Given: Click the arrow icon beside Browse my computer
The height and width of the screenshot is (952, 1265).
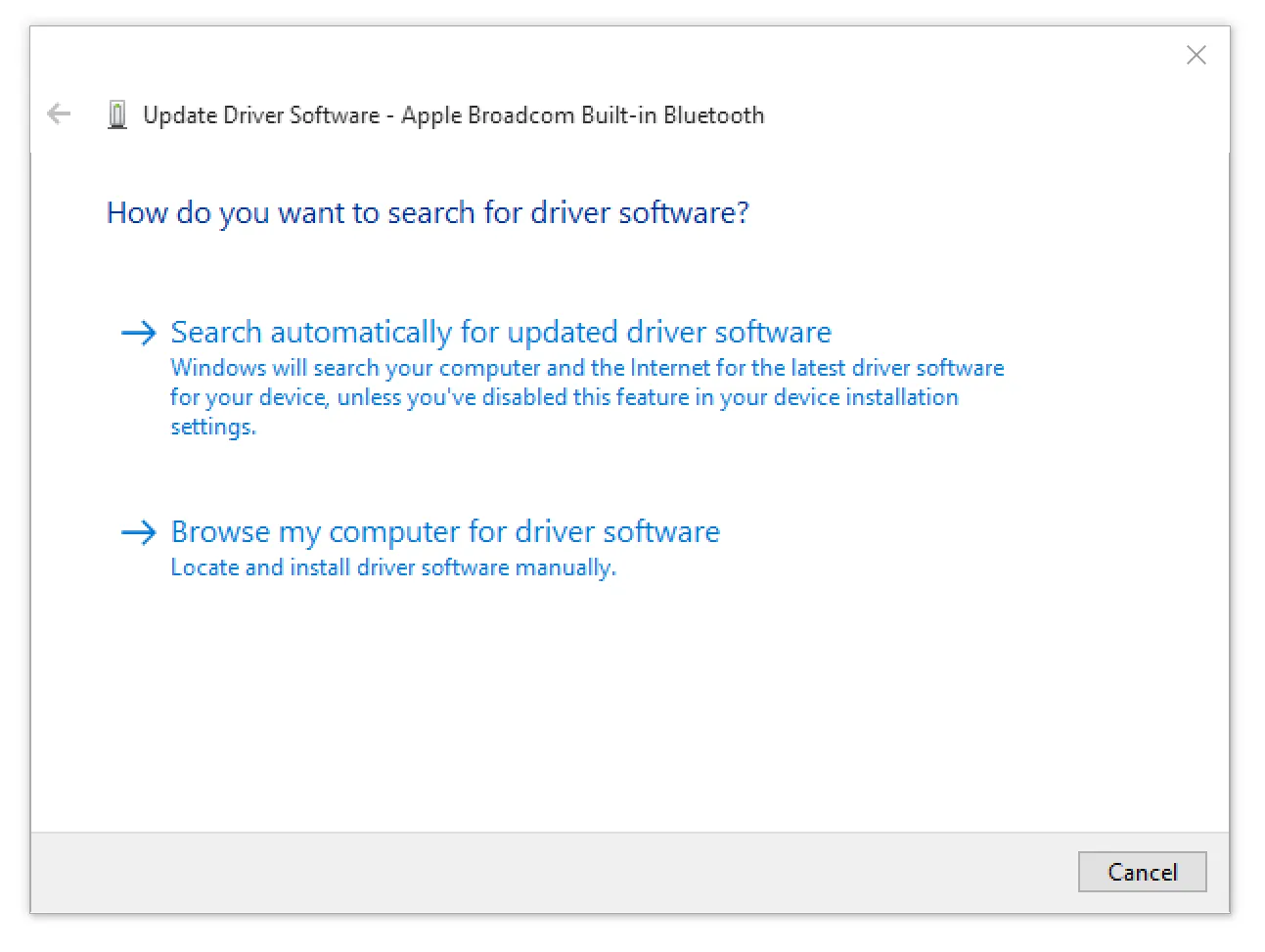Looking at the screenshot, I should pos(138,533).
